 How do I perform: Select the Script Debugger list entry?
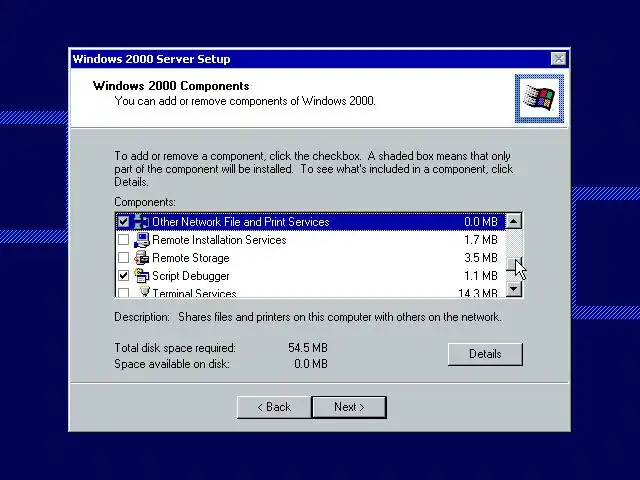[310, 276]
